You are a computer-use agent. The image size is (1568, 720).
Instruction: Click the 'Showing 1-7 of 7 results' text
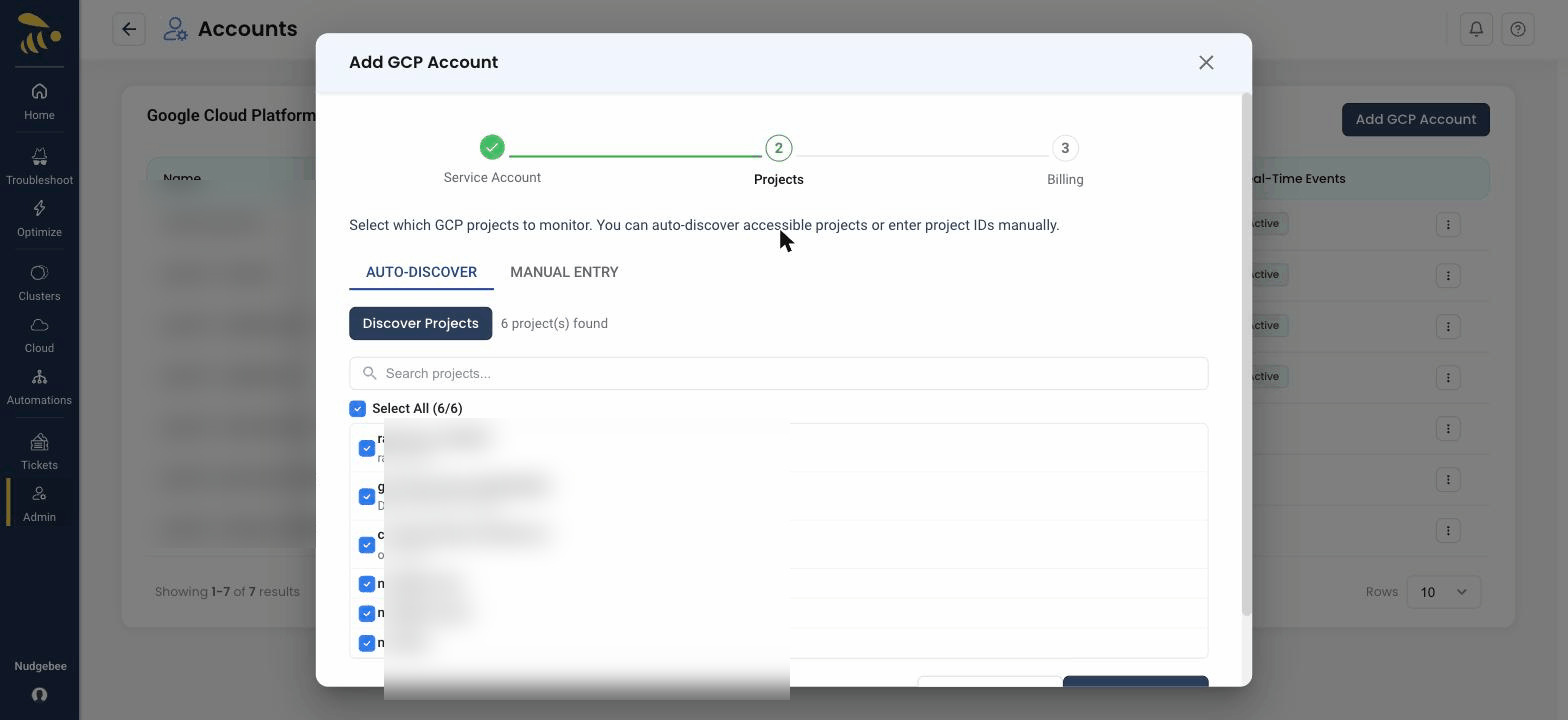point(227,592)
